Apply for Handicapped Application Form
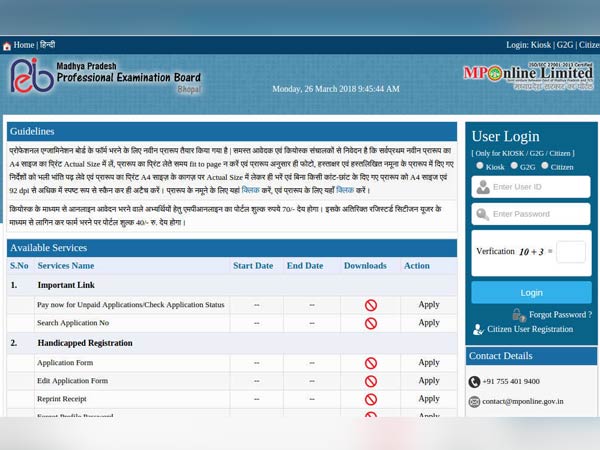Viewport: 600px width, 450px height. coord(429,362)
